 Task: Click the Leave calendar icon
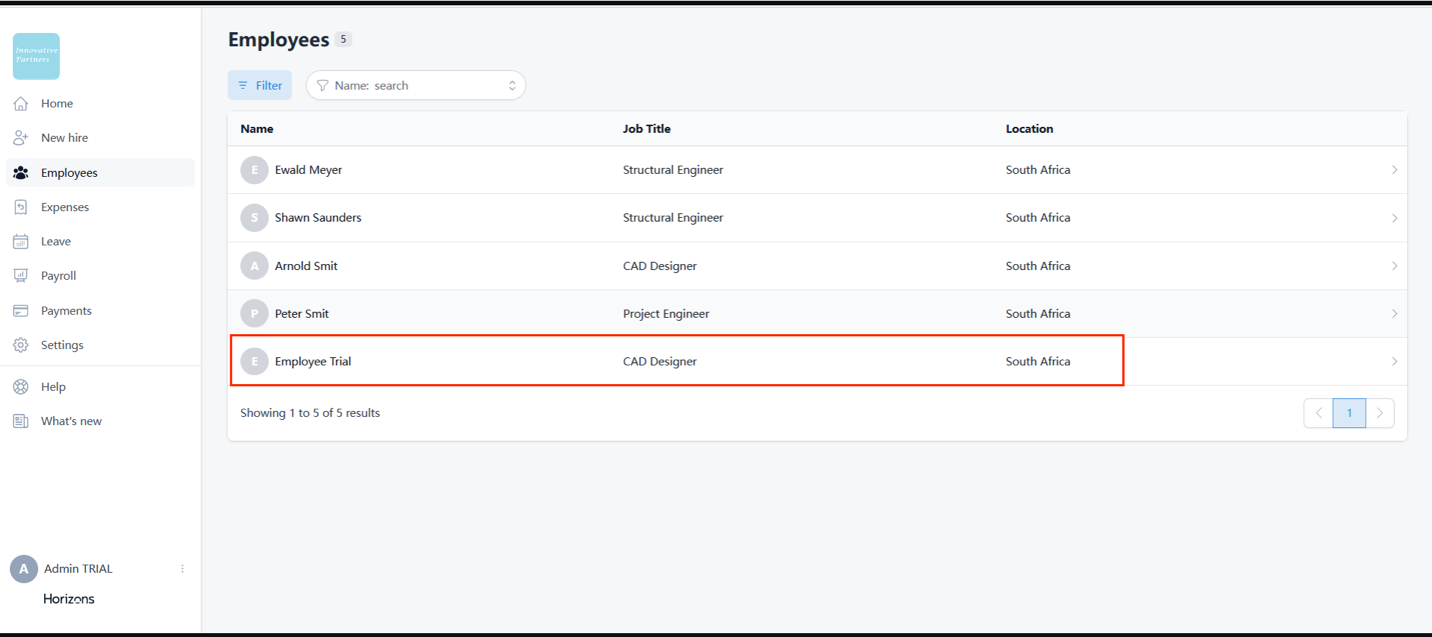[20, 242]
